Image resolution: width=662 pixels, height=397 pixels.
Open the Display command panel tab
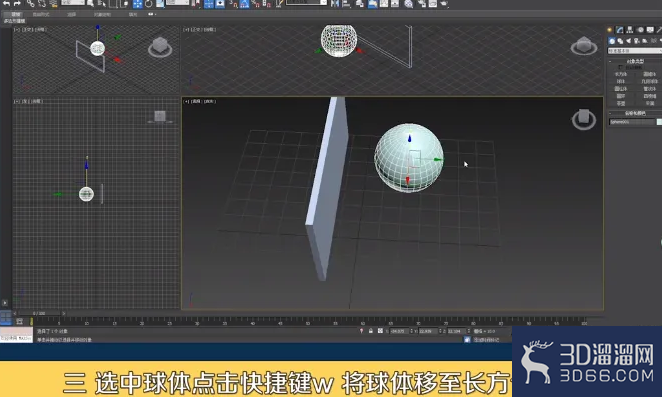pos(650,30)
